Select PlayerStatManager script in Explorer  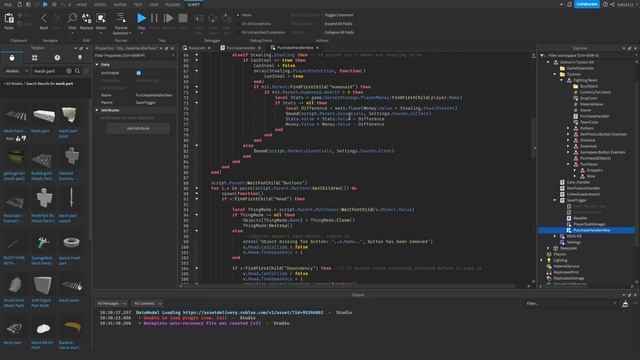589,224
